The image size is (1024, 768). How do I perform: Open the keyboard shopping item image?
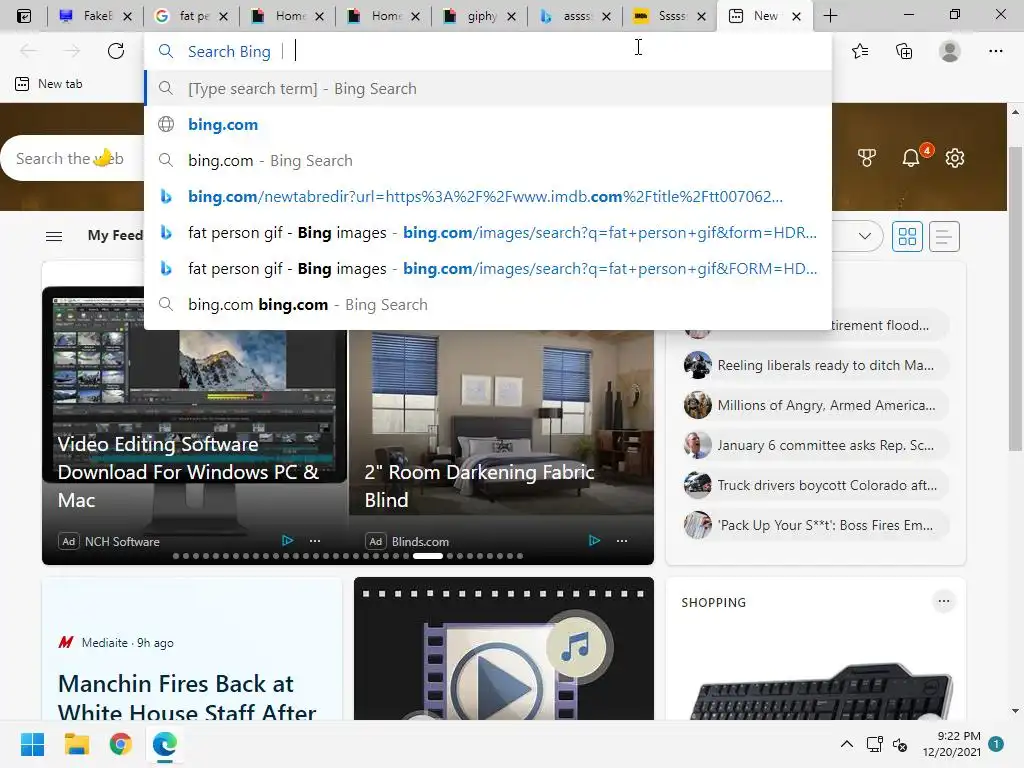(x=820, y=692)
